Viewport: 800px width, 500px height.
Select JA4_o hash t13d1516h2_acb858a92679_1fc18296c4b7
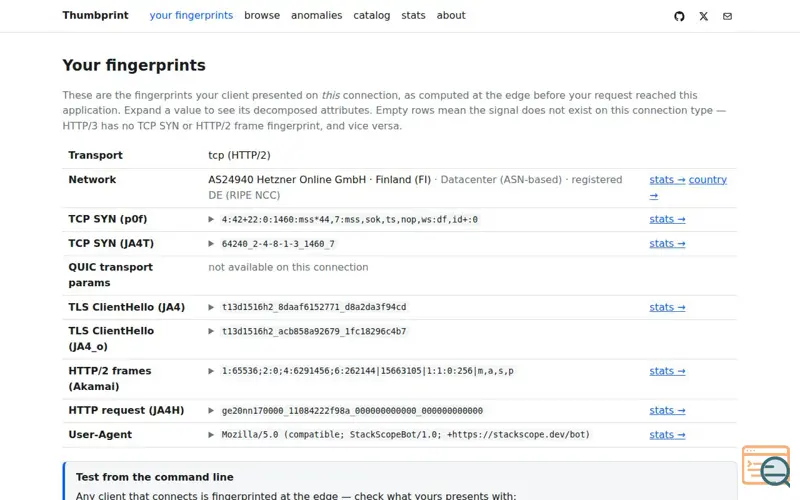pos(314,331)
